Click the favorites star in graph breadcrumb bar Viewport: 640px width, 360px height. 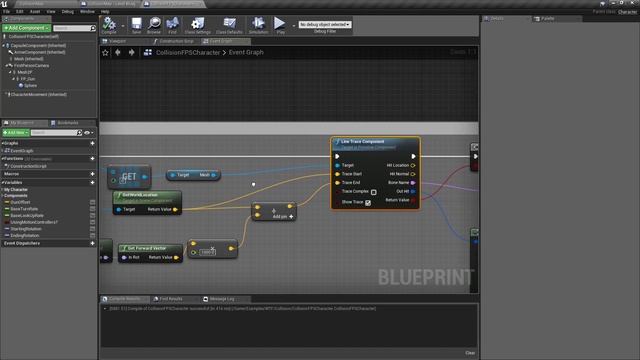(x=105, y=52)
